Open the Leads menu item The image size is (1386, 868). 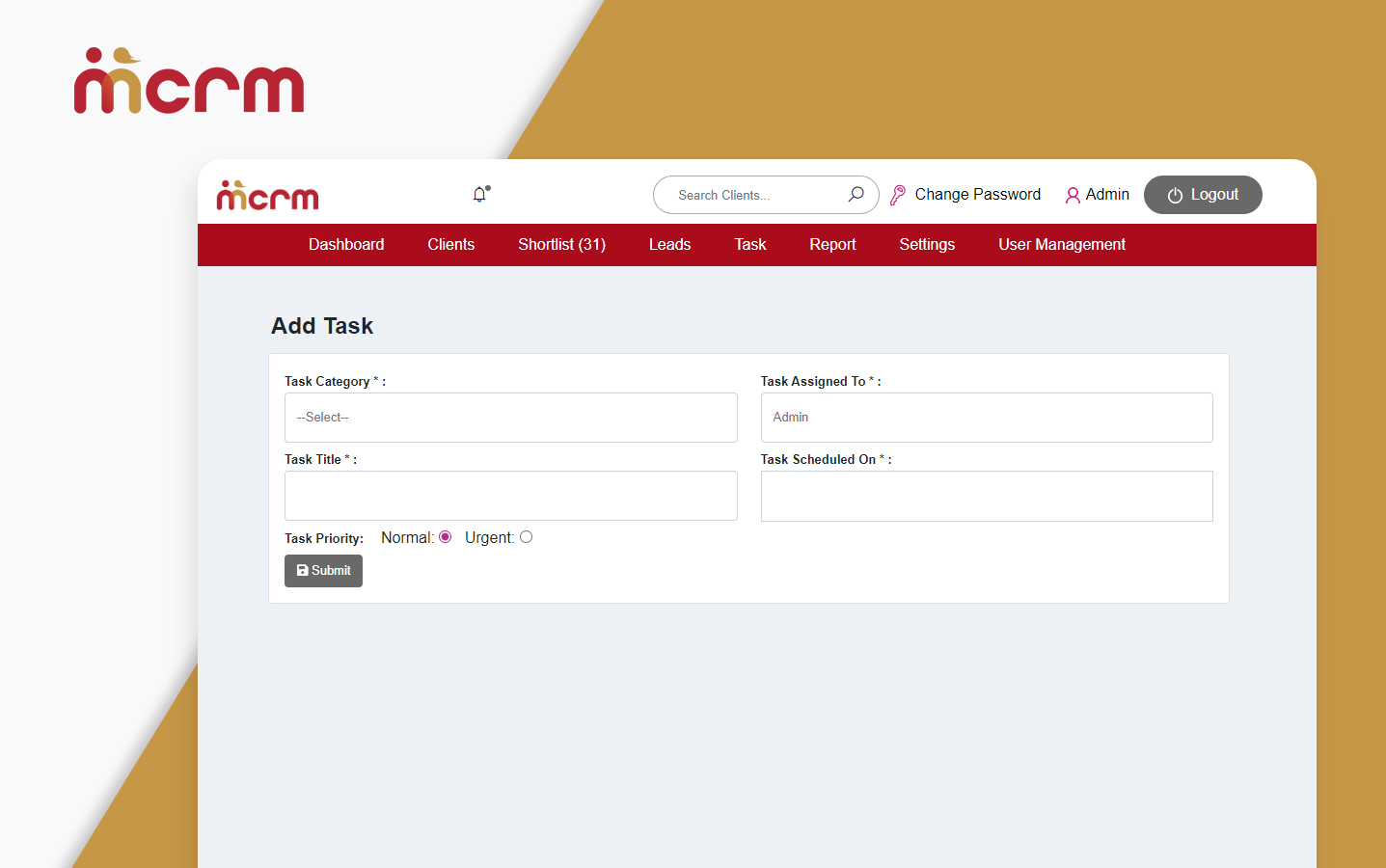click(x=669, y=245)
